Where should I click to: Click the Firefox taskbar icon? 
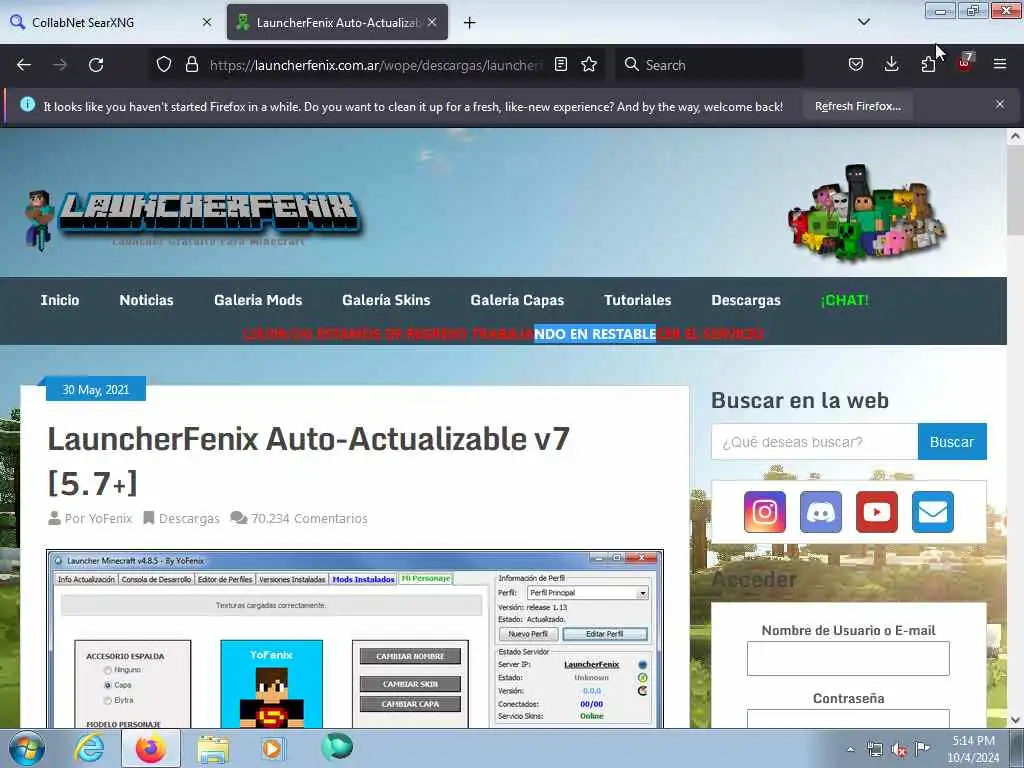pos(151,748)
